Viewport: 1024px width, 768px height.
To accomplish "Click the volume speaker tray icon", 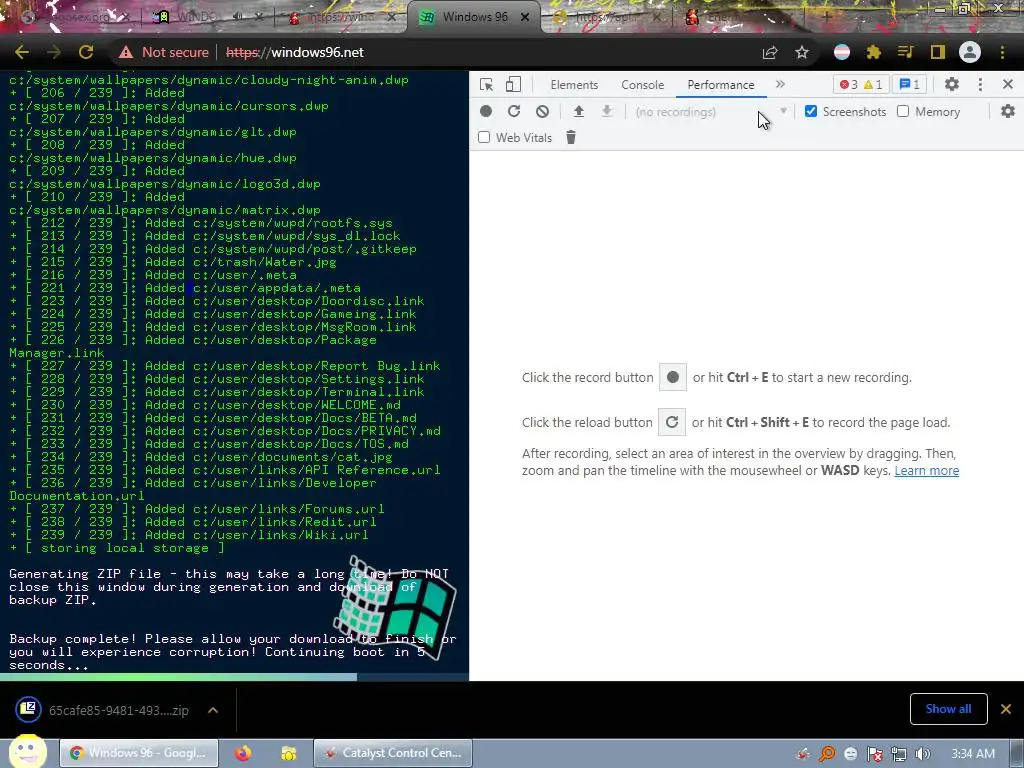I will pos(922,754).
